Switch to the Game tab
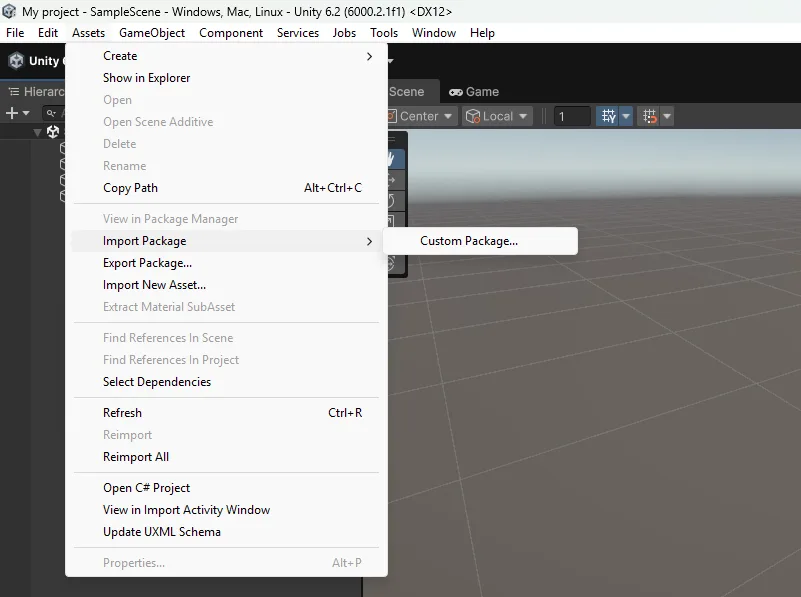 pos(474,91)
